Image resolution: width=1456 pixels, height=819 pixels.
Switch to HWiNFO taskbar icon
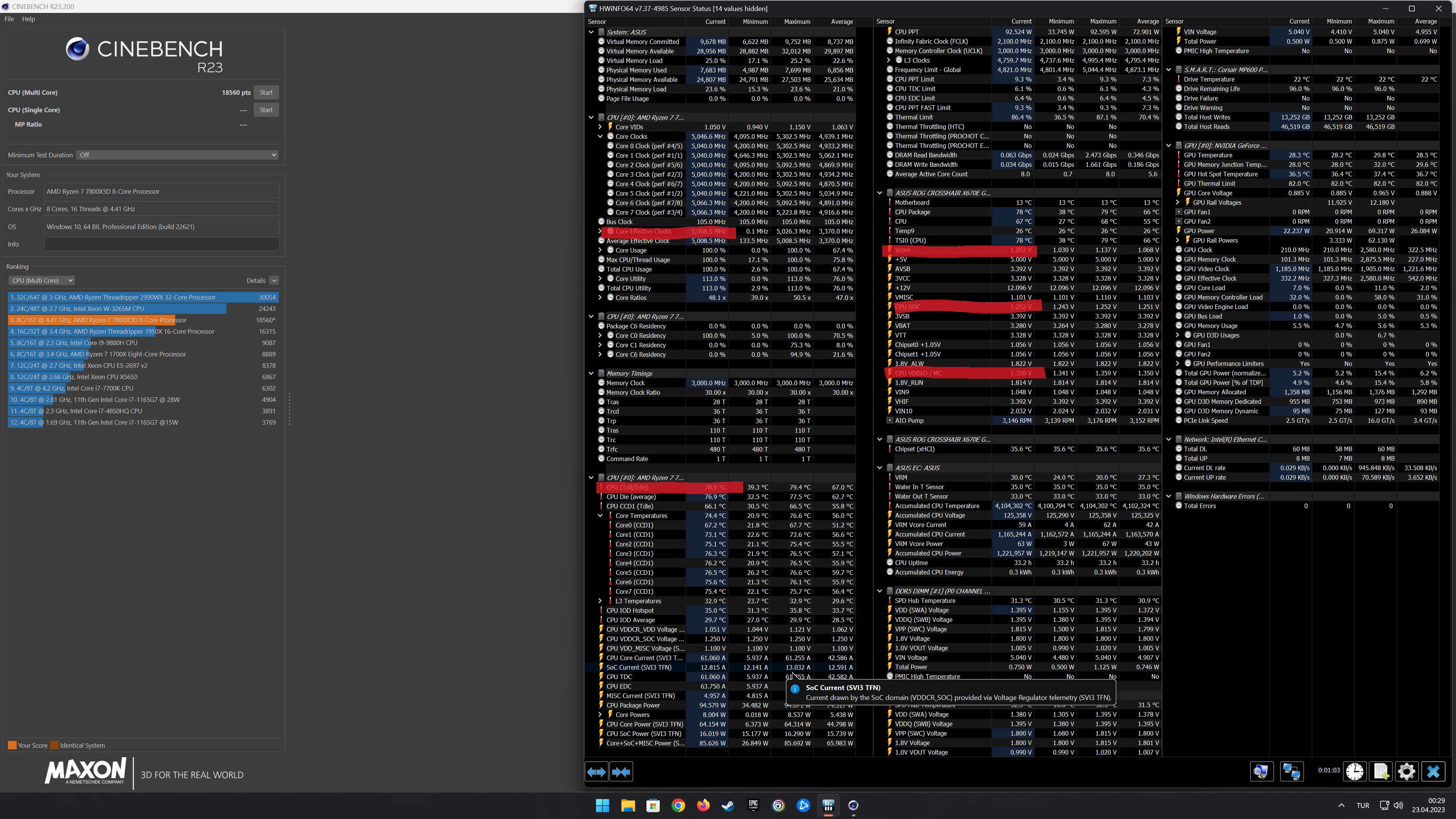(828, 805)
